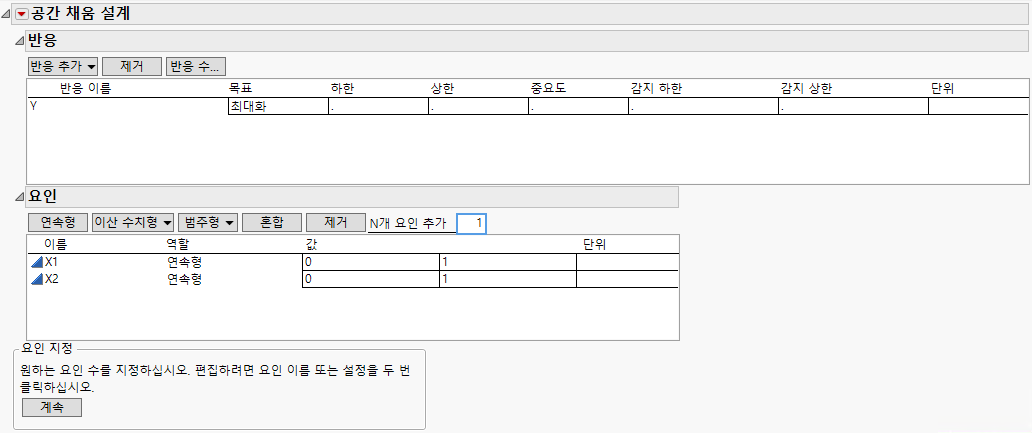Click the 연속형 role of factor X1
This screenshot has height=433, width=1032.
184,262
